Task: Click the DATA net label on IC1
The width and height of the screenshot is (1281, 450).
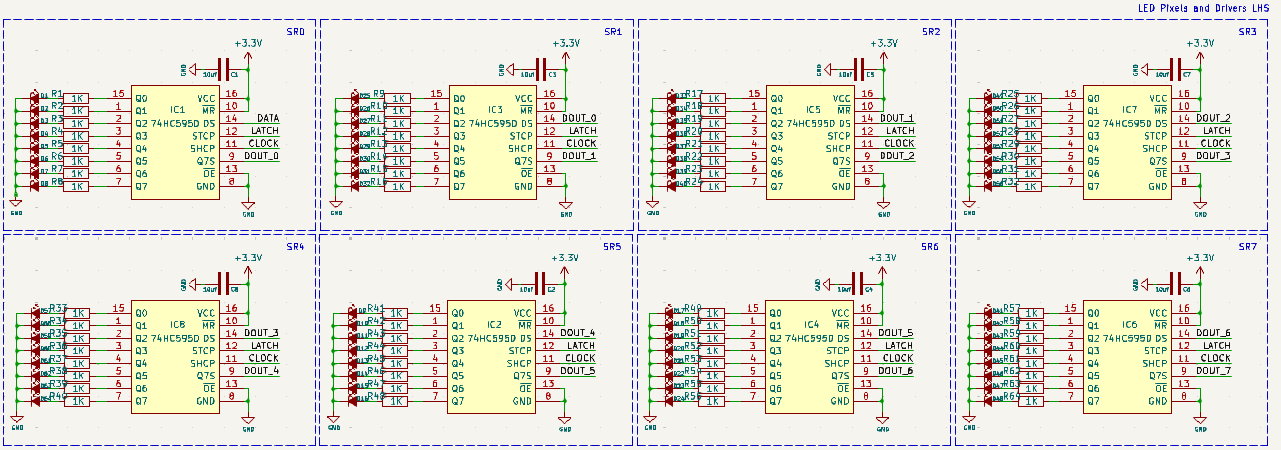Action: click(x=267, y=118)
